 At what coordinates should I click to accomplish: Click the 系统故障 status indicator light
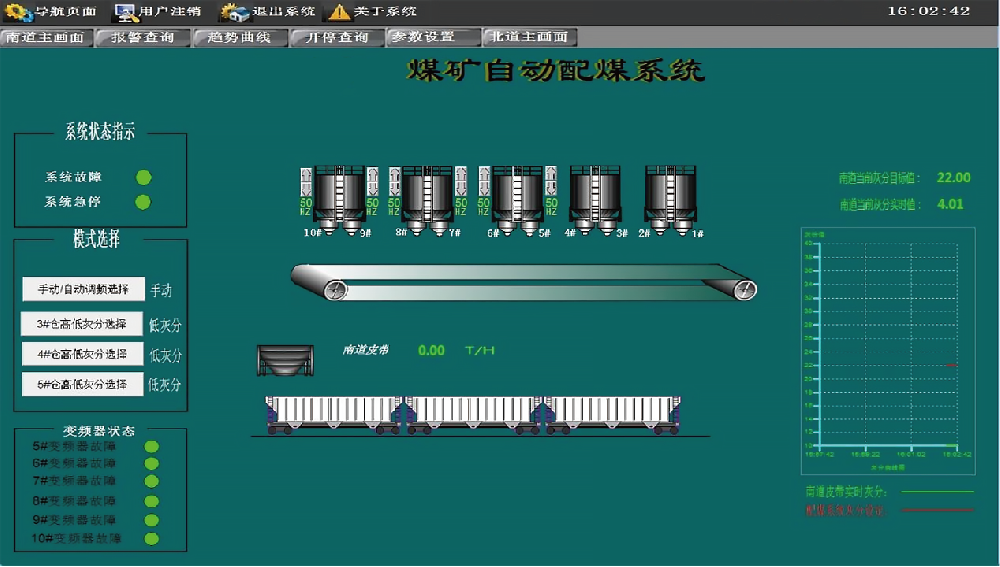[x=143, y=177]
